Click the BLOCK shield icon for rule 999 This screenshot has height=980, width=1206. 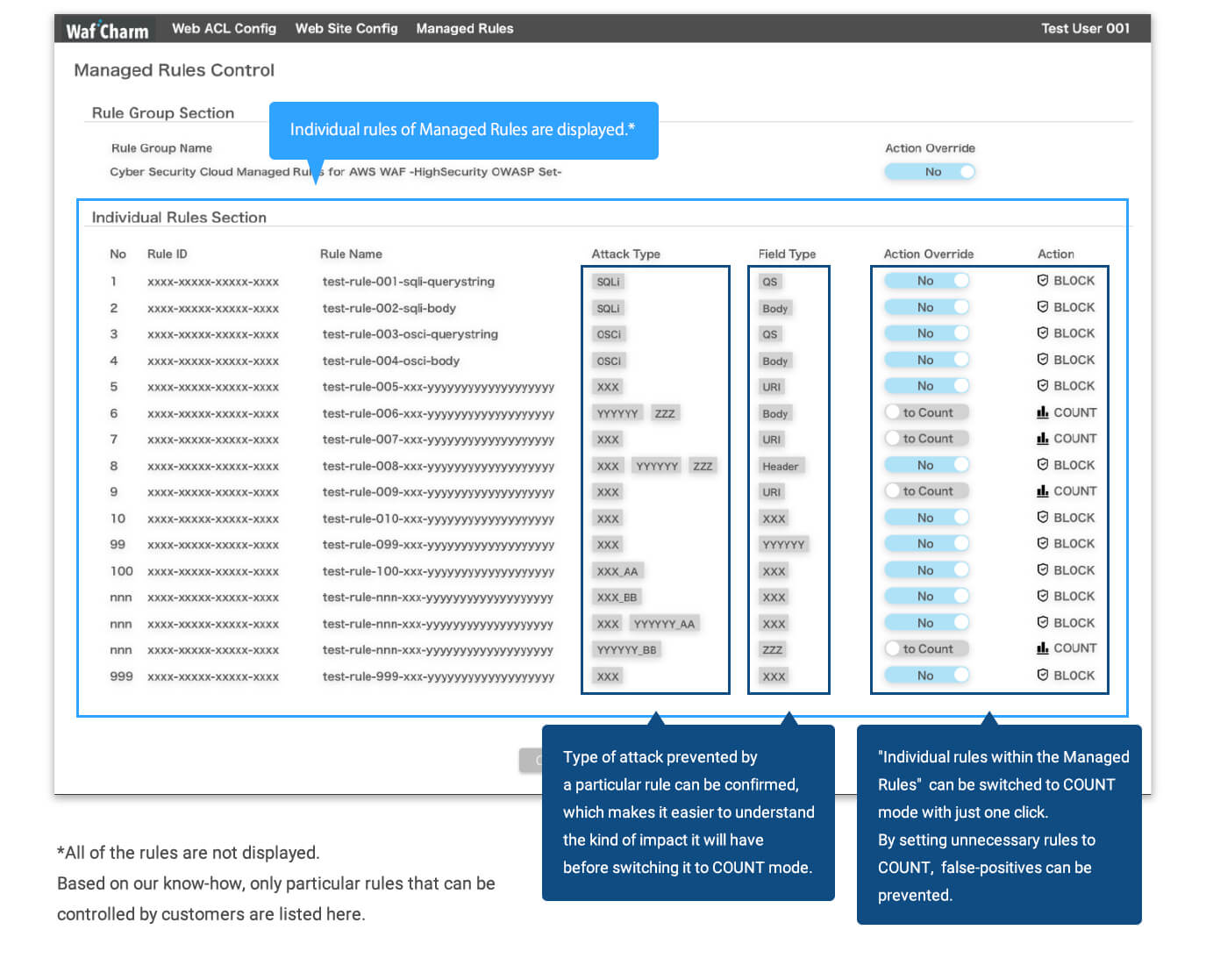[x=1043, y=676]
